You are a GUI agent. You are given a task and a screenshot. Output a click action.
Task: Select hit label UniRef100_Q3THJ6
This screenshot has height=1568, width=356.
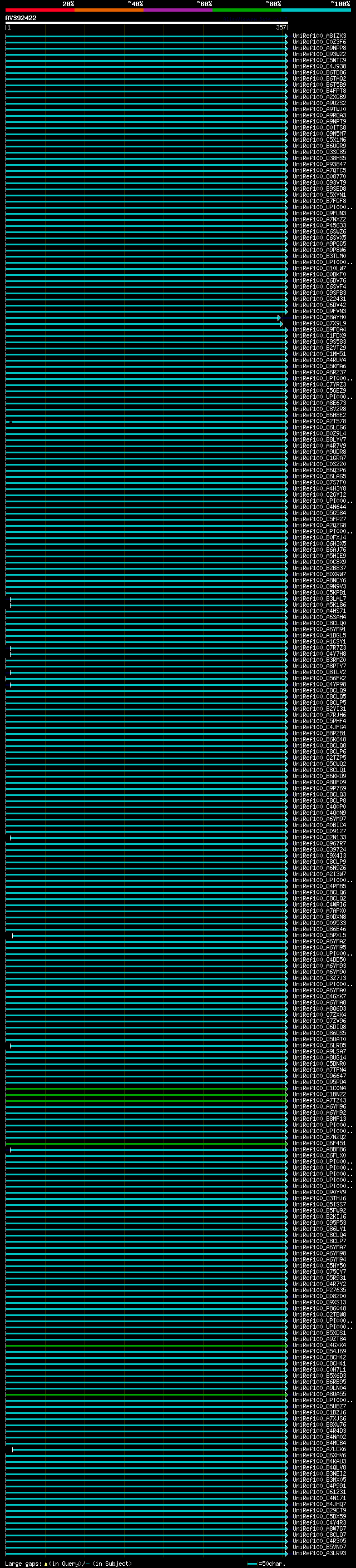pyautogui.click(x=319, y=1198)
